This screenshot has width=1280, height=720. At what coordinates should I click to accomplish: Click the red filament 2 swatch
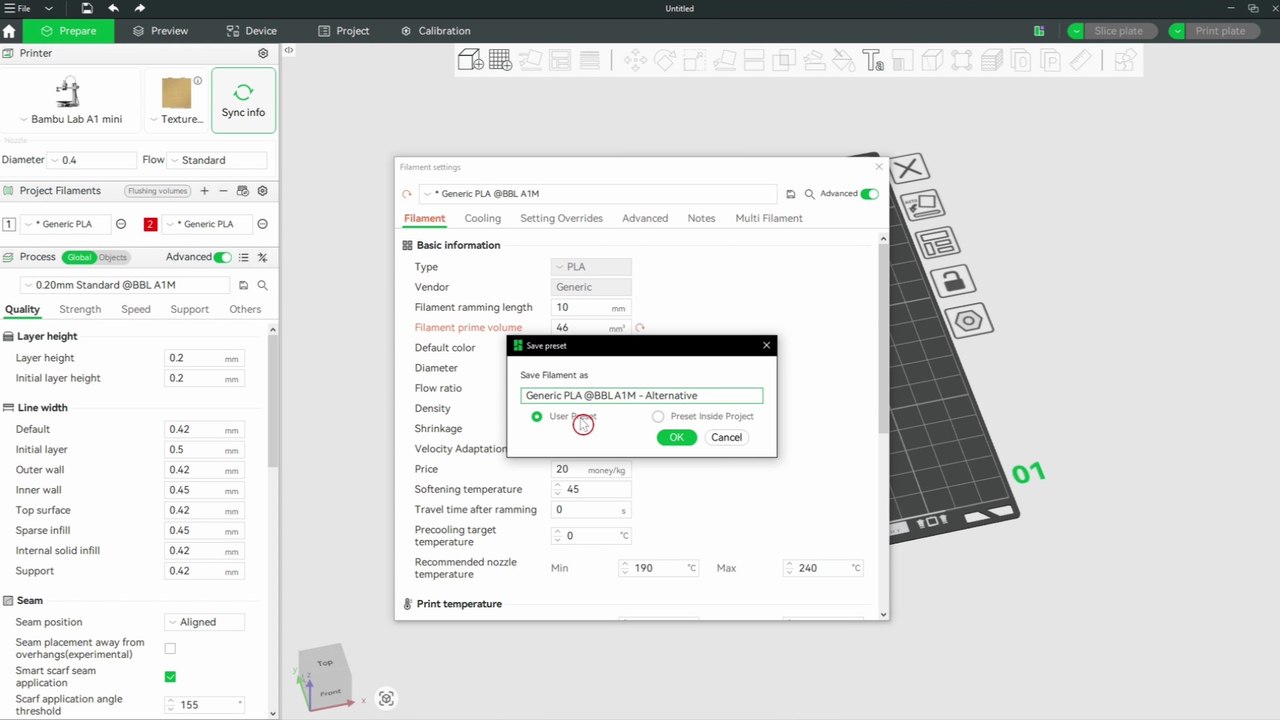coord(150,224)
